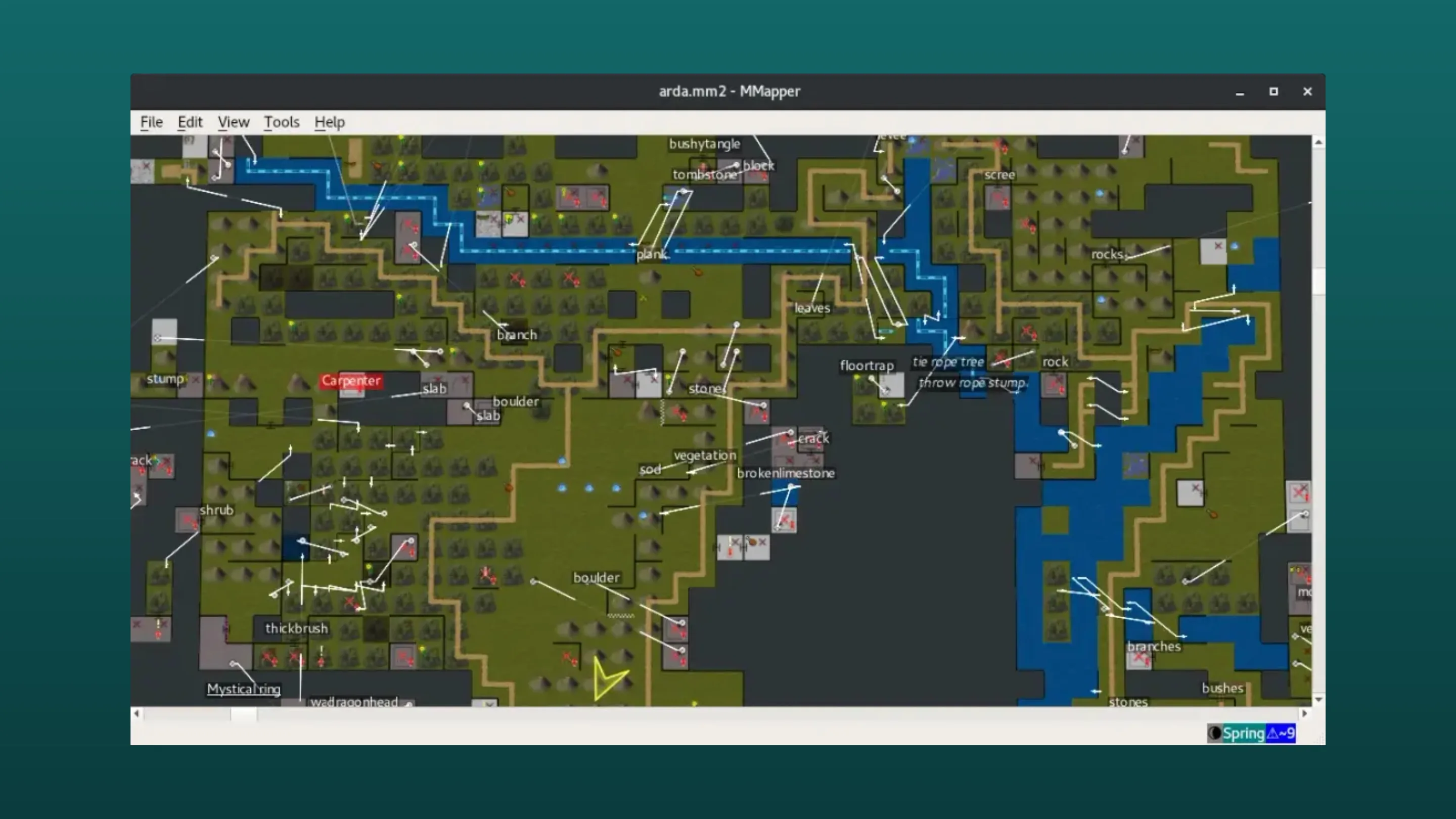Click the blue weather indicator in status bar
This screenshot has width=1456, height=819.
point(1280,733)
